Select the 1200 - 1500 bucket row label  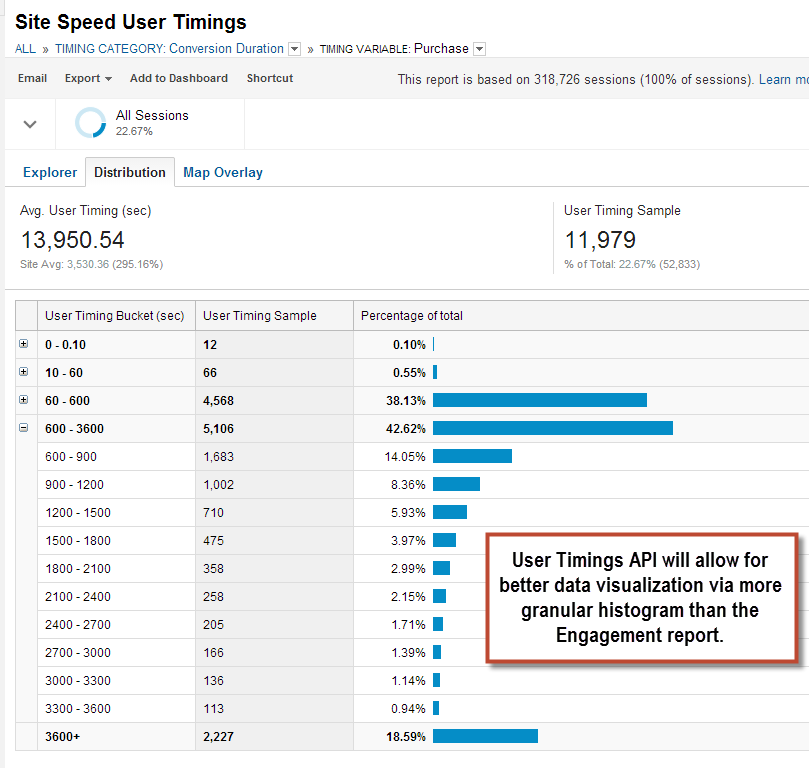point(78,513)
